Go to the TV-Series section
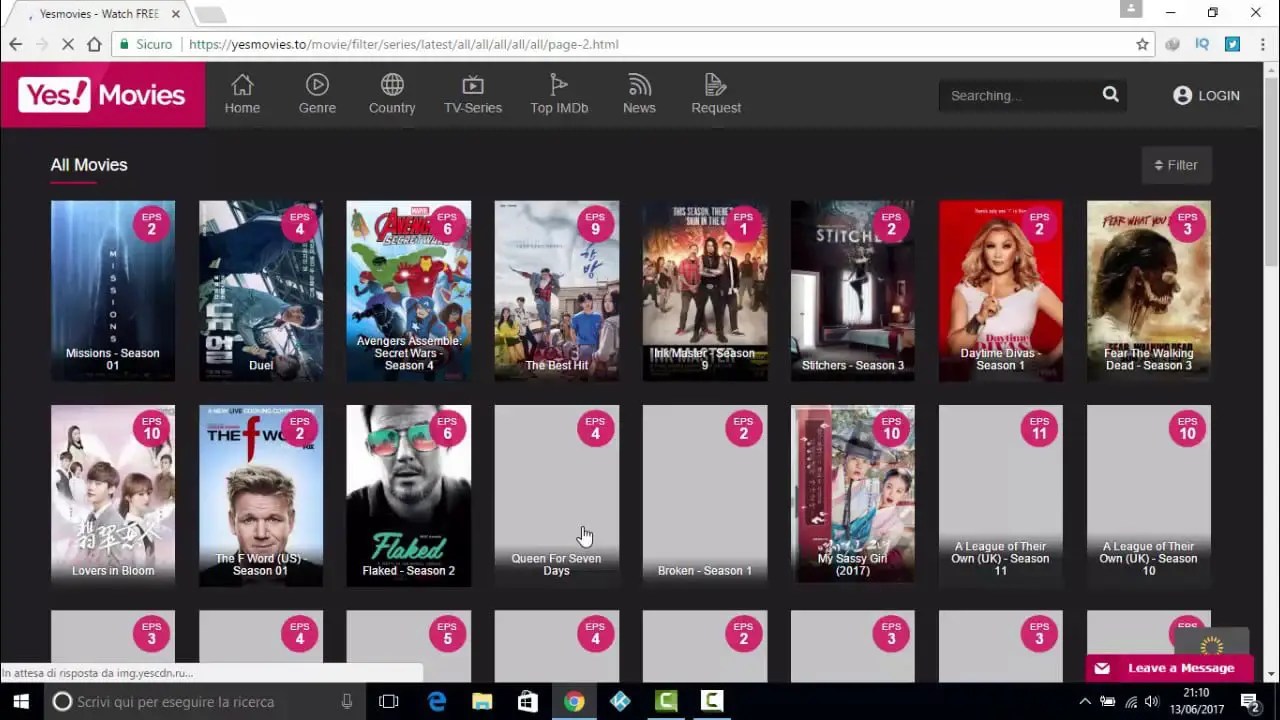The height and width of the screenshot is (720, 1280). [473, 94]
